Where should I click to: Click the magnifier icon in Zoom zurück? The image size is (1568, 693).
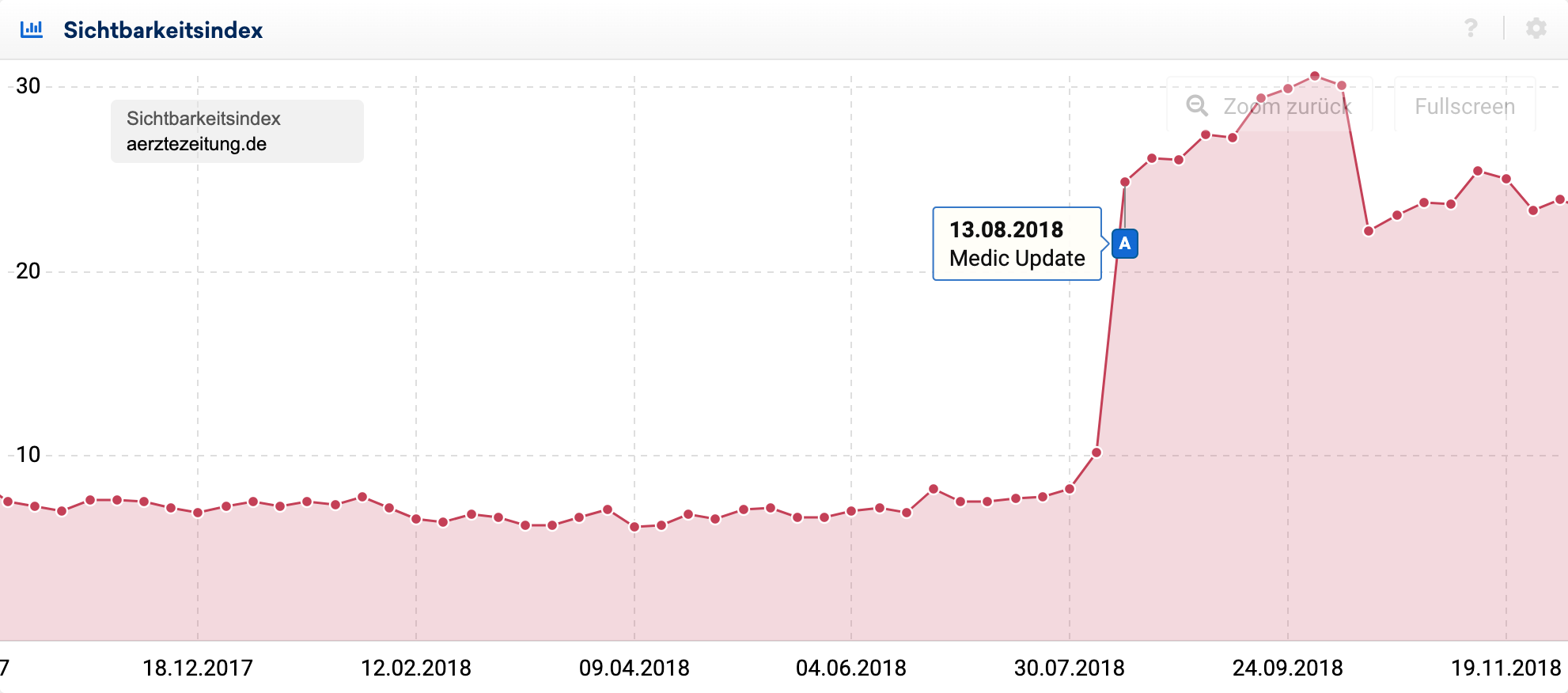point(1197,106)
